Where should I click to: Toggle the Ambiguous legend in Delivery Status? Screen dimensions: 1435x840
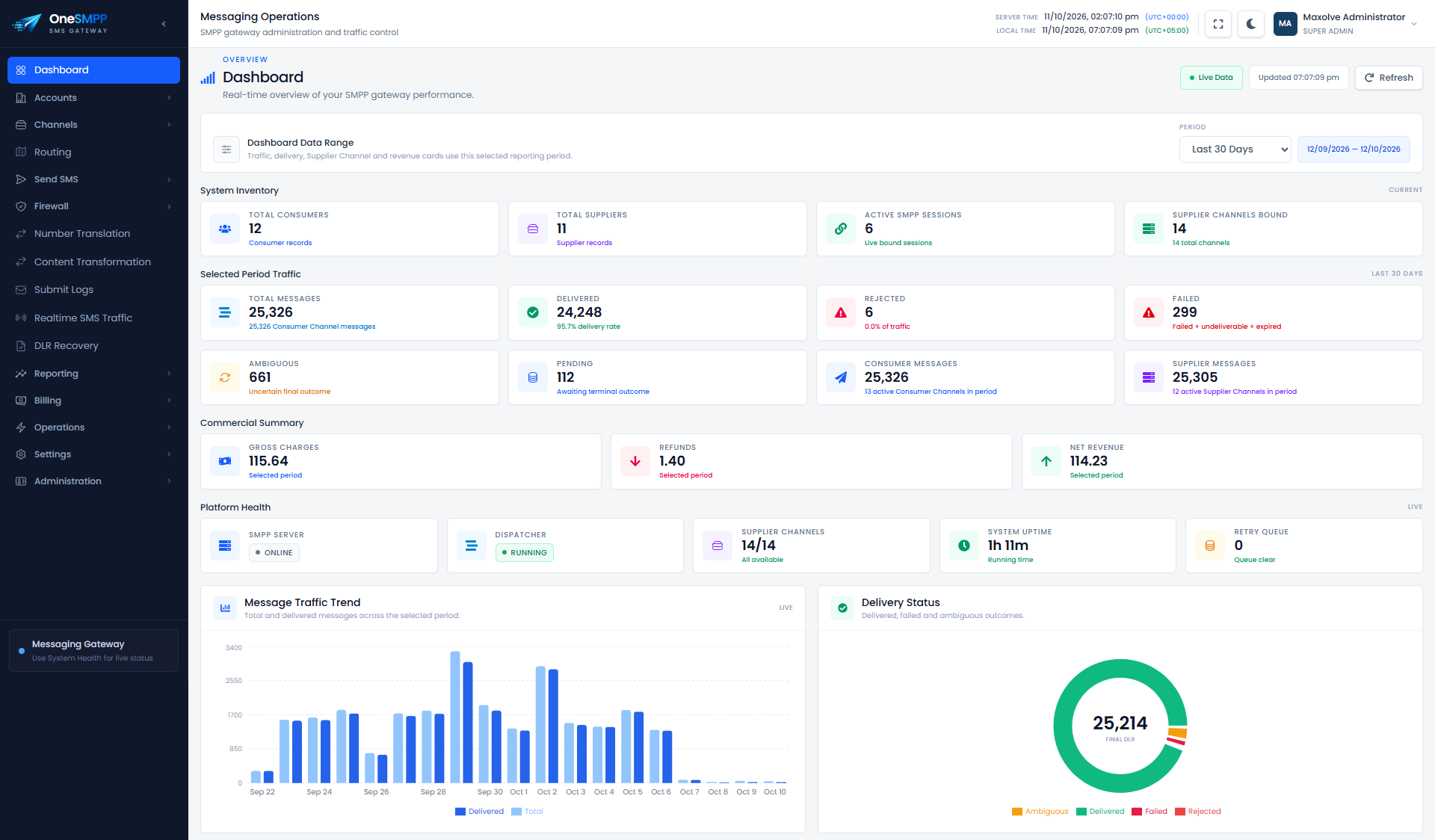[x=1040, y=812]
